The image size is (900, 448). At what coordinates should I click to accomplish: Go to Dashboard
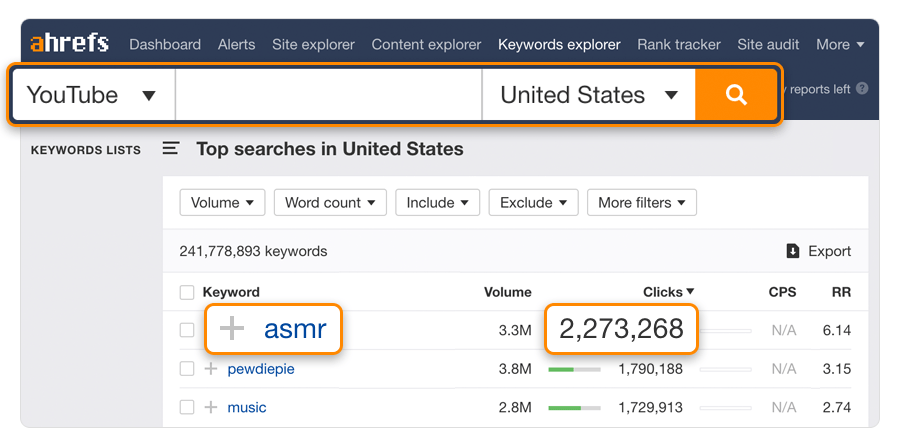[165, 44]
